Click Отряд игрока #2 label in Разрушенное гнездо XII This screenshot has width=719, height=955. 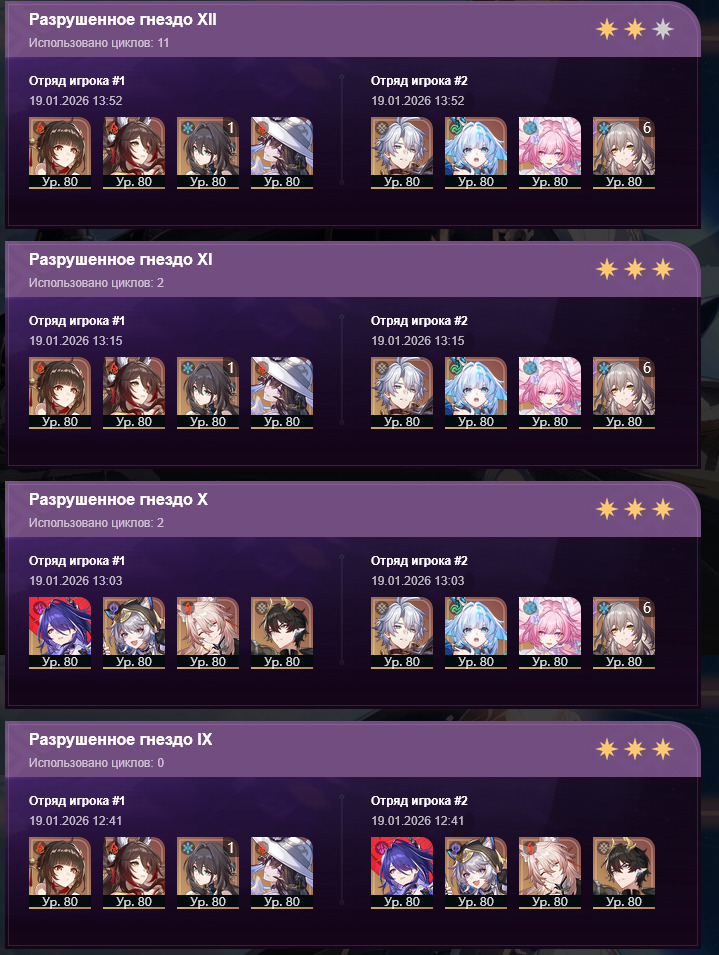point(419,80)
